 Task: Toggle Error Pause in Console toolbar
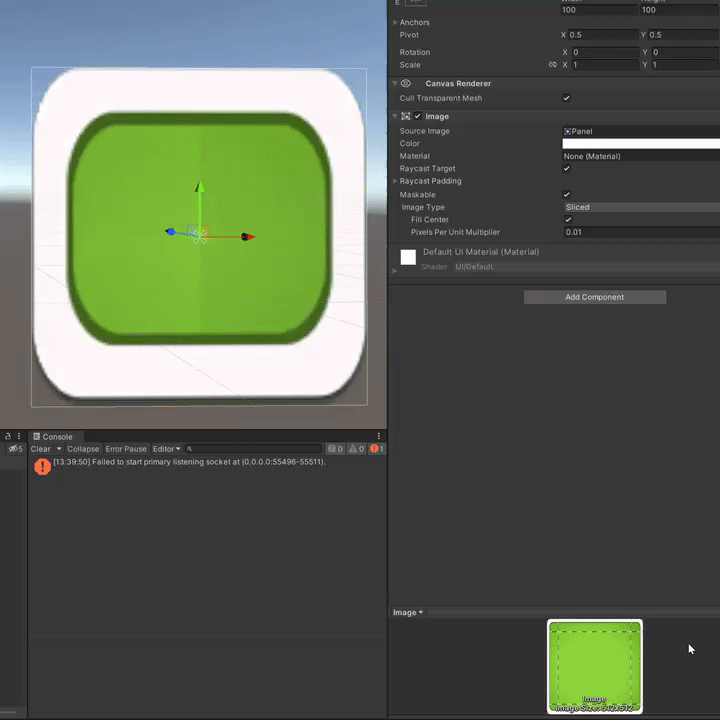pyautogui.click(x=126, y=449)
